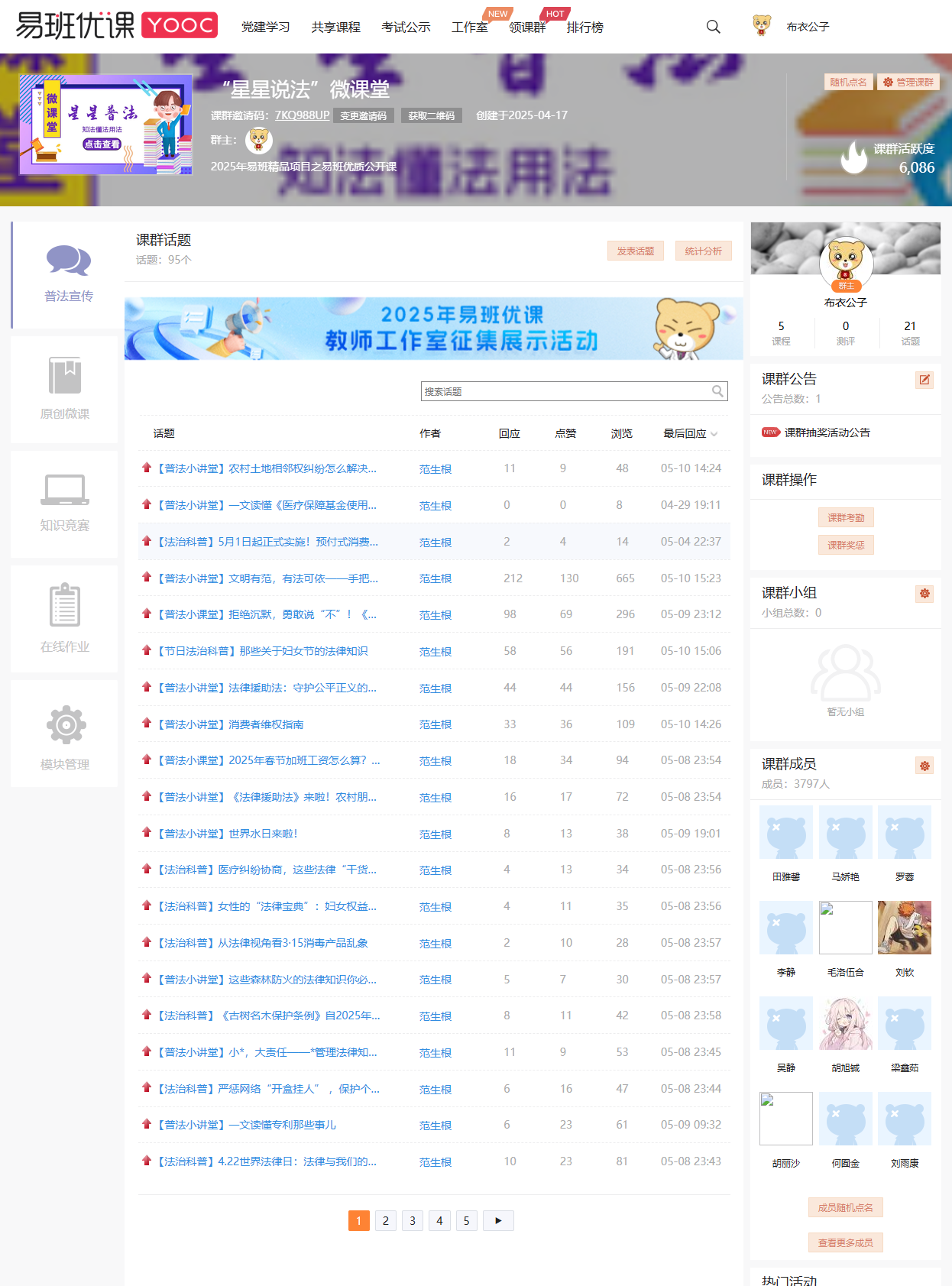Open topic 消费者维权指南
The width and height of the screenshot is (952, 1286).
tap(230, 724)
